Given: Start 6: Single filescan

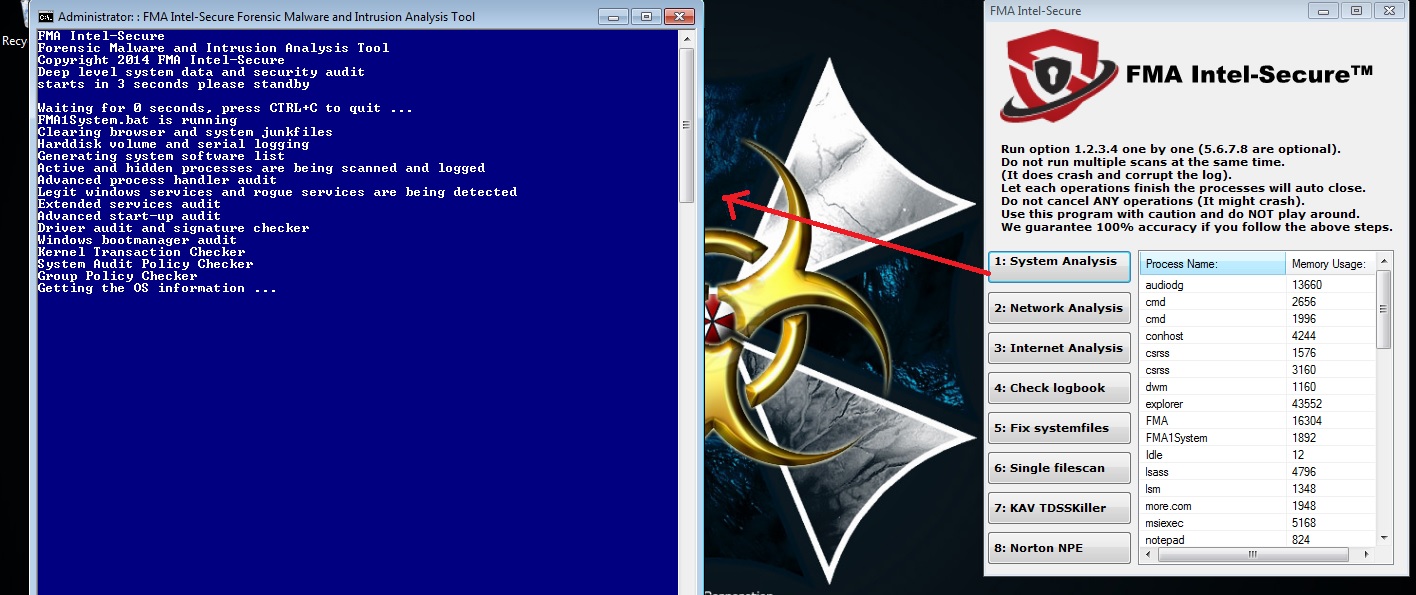Looking at the screenshot, I should pyautogui.click(x=1059, y=468).
